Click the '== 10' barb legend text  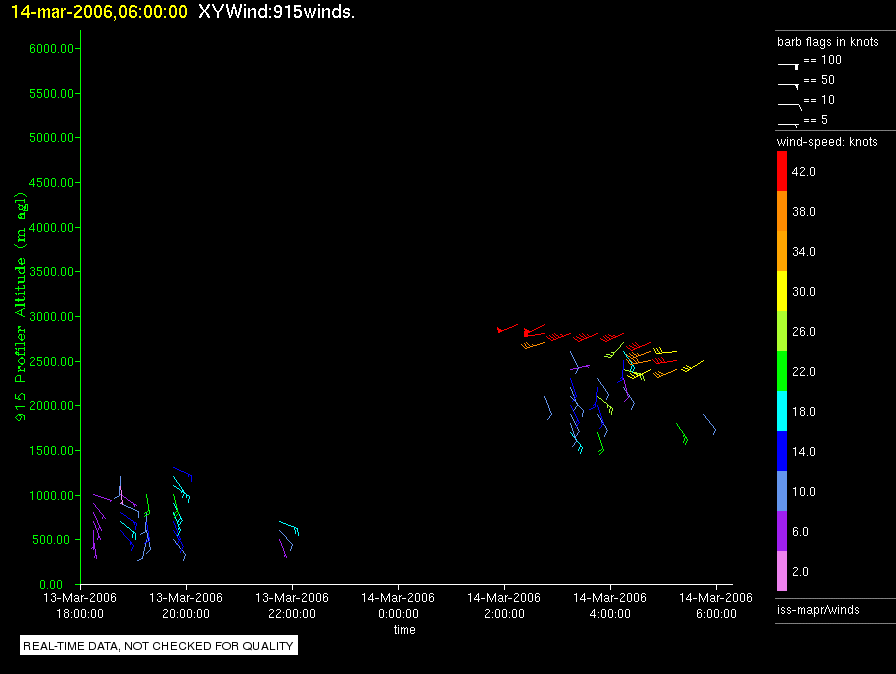coord(819,100)
